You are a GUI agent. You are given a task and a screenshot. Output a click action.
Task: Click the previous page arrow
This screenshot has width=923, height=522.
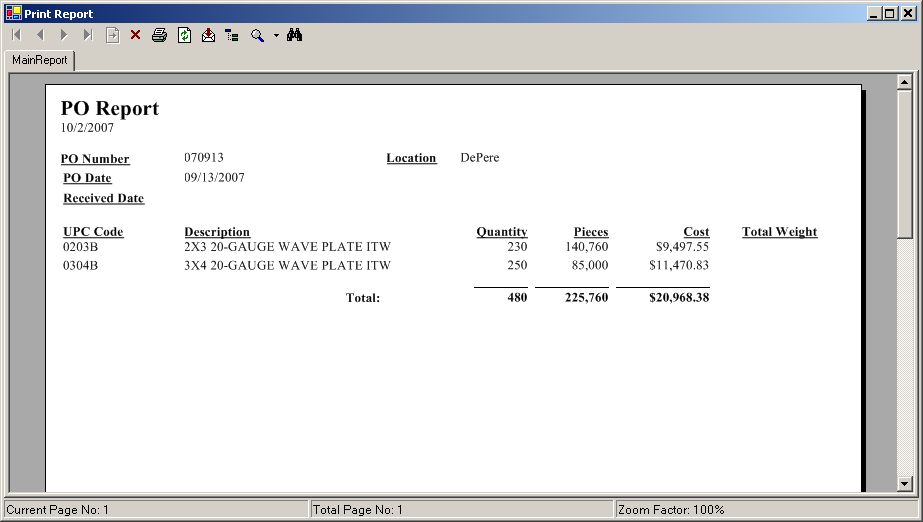pyautogui.click(x=40, y=35)
